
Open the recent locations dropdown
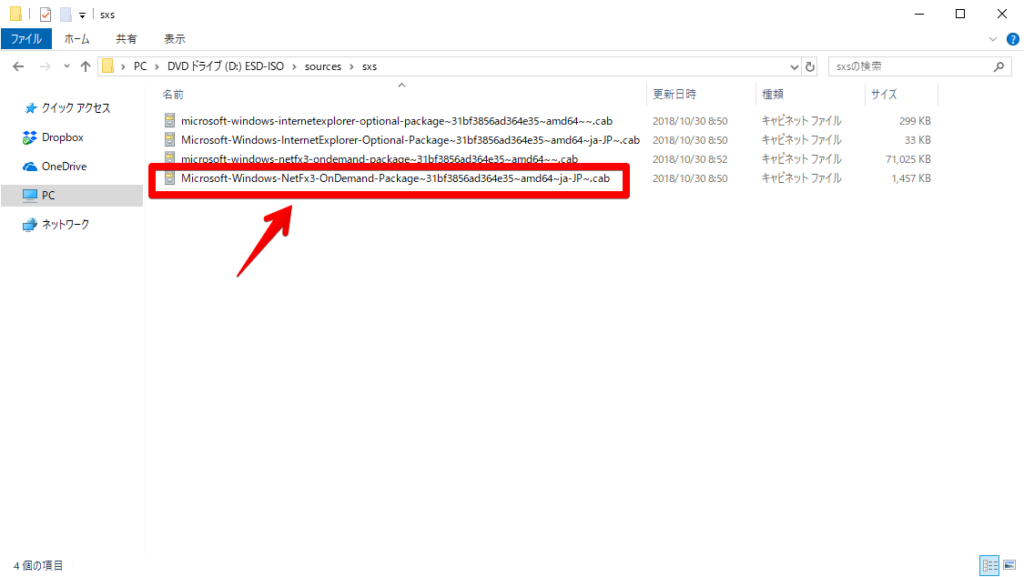[x=67, y=67]
